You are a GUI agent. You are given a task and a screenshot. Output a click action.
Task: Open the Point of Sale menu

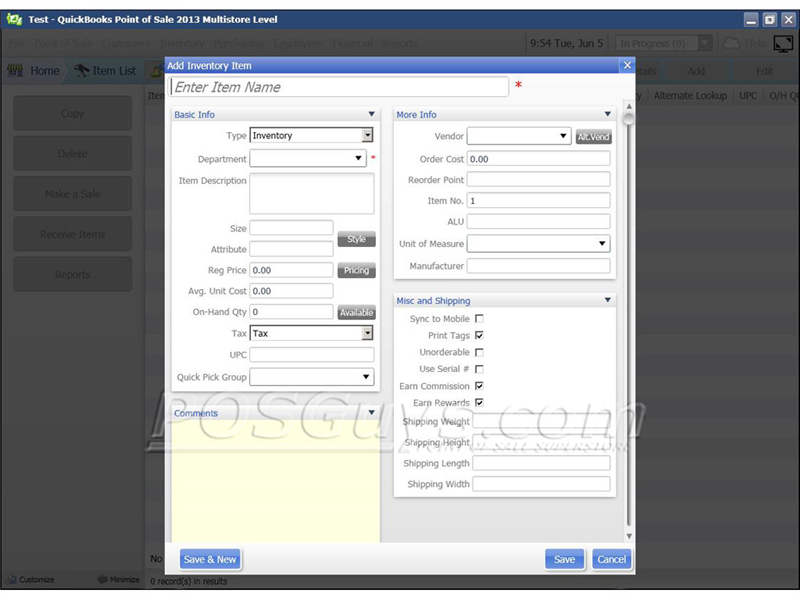[63, 43]
